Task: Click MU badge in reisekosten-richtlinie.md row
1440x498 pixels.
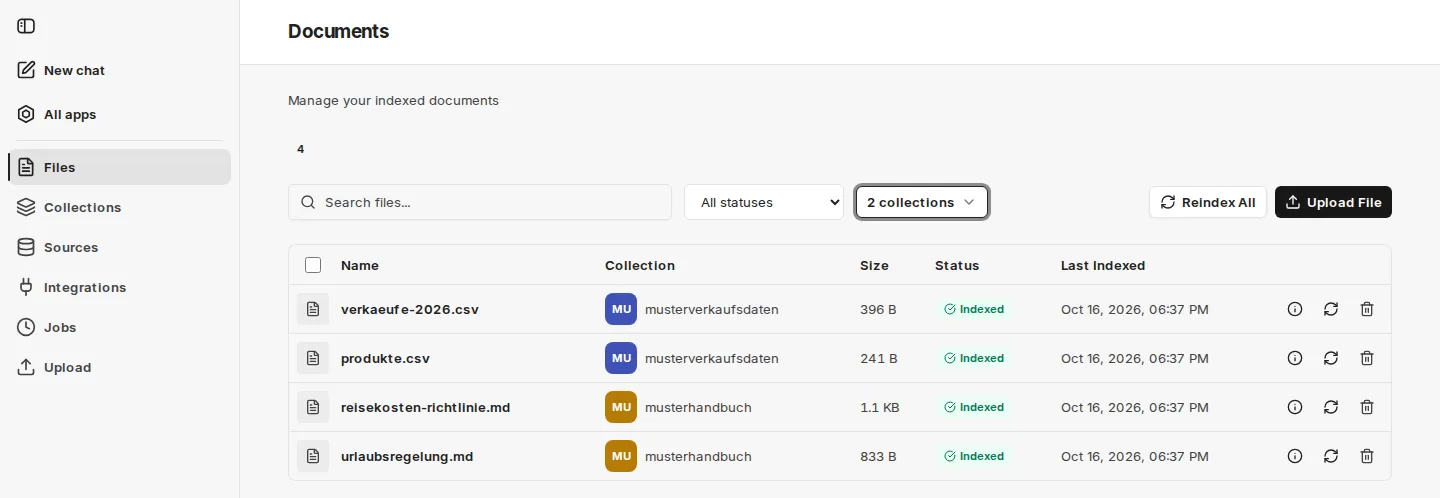Action: pos(621,407)
